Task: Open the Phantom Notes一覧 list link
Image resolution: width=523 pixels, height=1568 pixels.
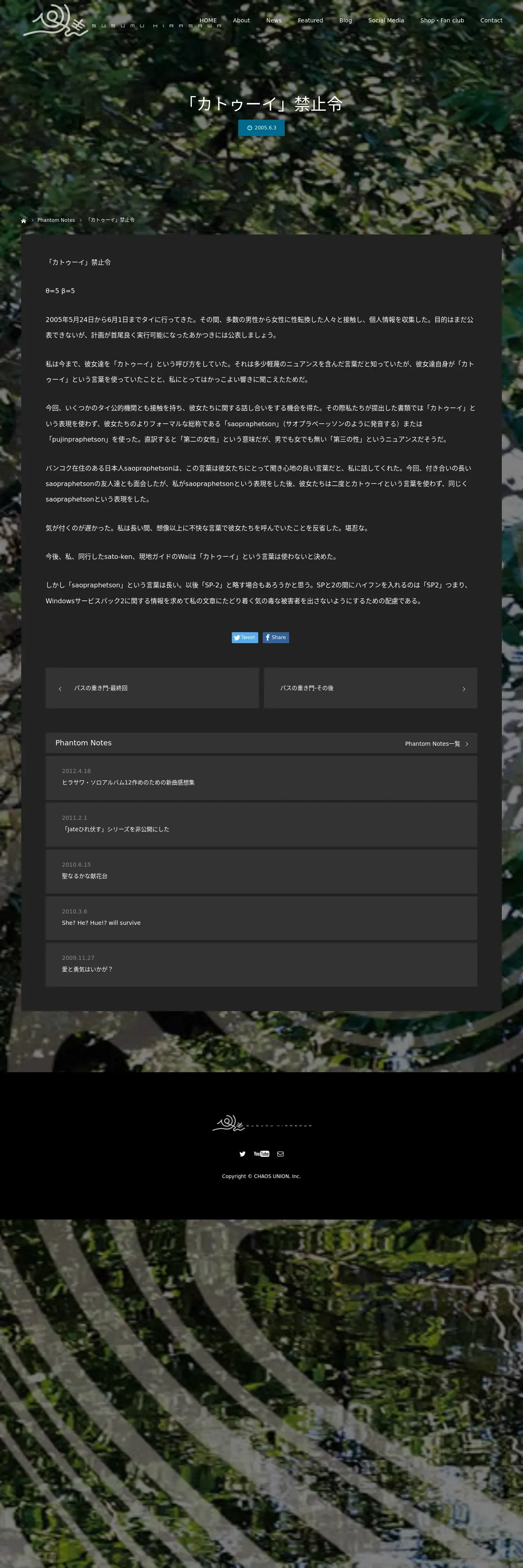Action: [x=433, y=744]
